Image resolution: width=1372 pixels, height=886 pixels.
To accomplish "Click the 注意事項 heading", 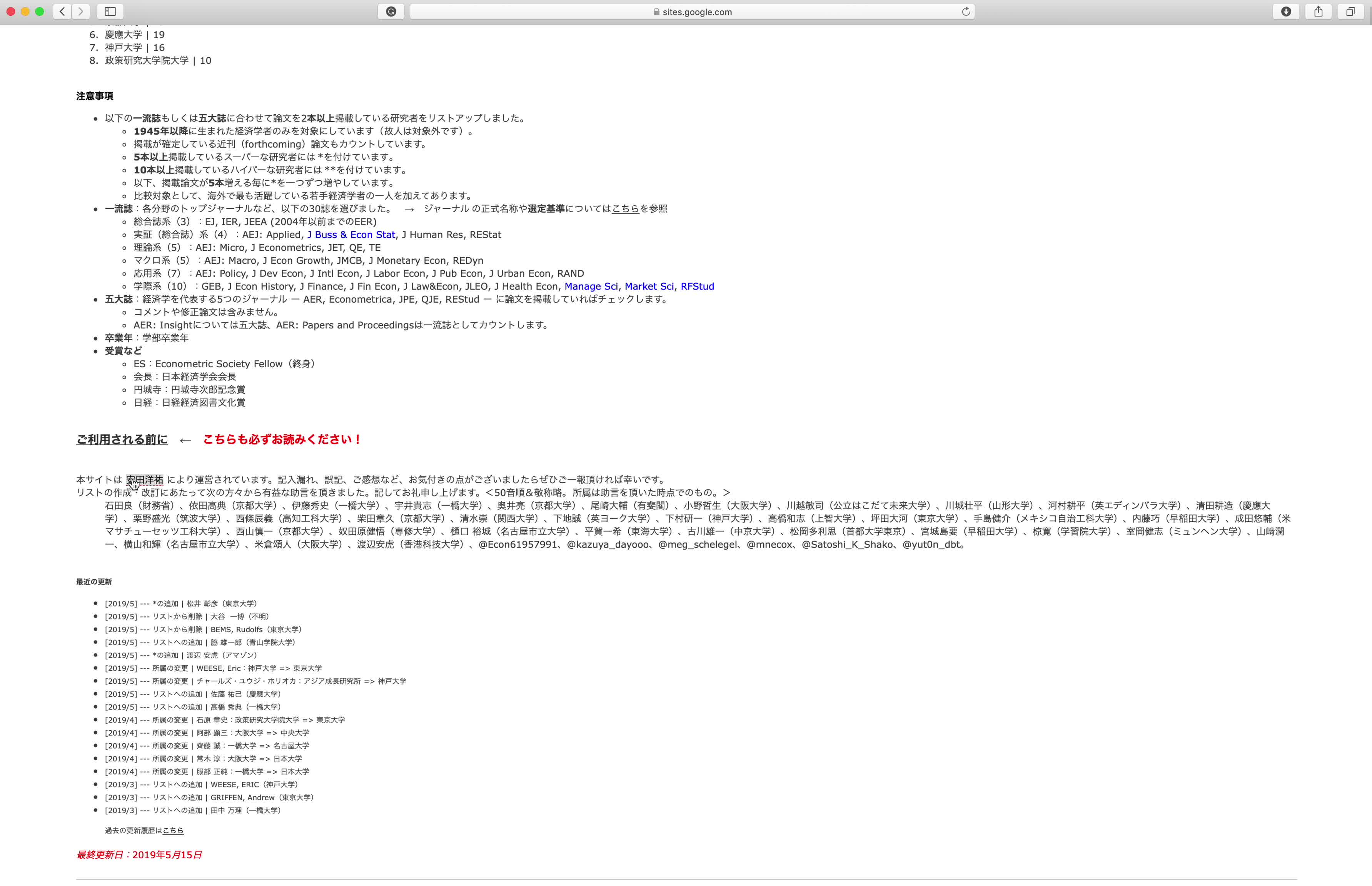I will tap(94, 96).
